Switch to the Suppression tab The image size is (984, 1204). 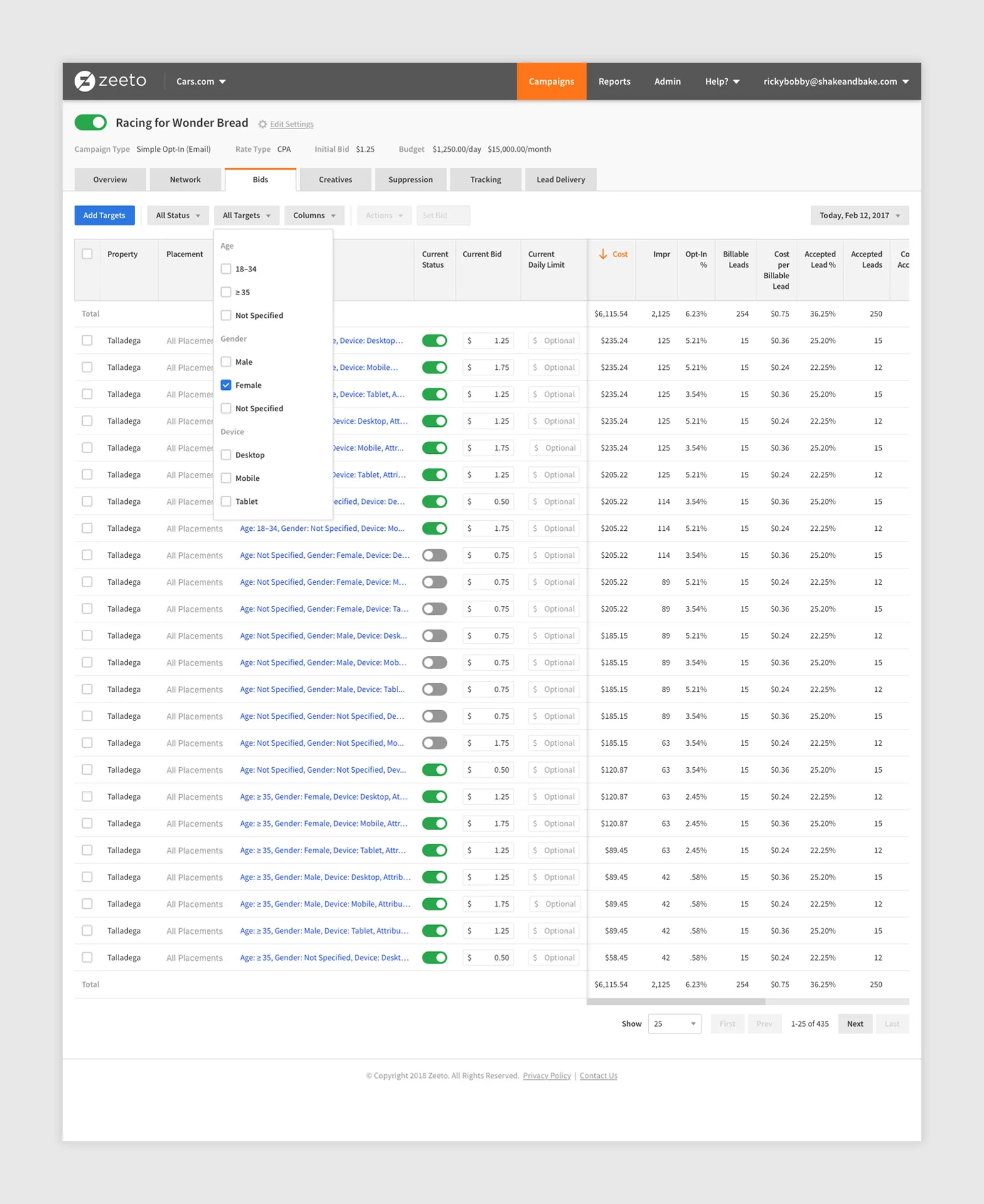411,179
